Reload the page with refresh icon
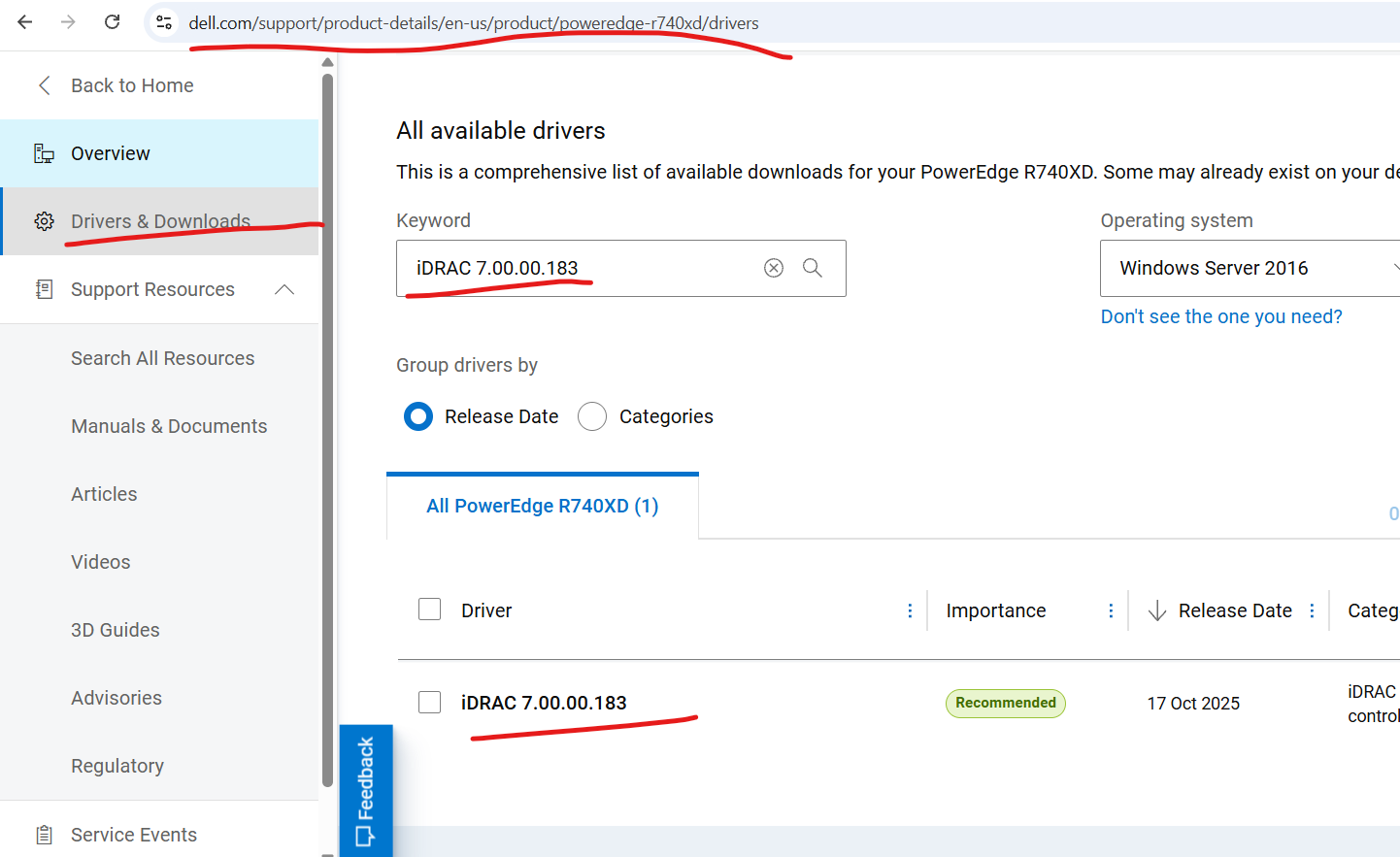The image size is (1400, 857). (x=112, y=22)
